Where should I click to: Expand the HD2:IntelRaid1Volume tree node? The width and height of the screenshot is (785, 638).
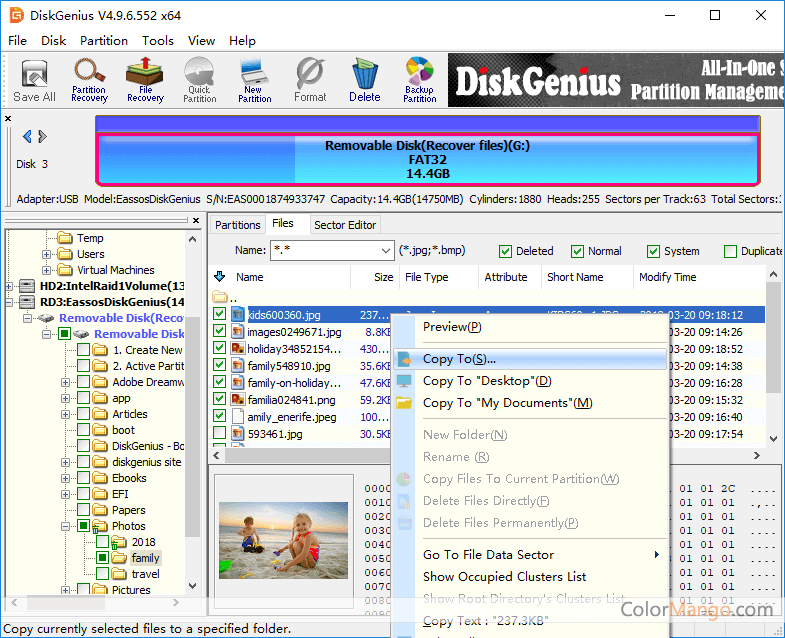point(10,286)
